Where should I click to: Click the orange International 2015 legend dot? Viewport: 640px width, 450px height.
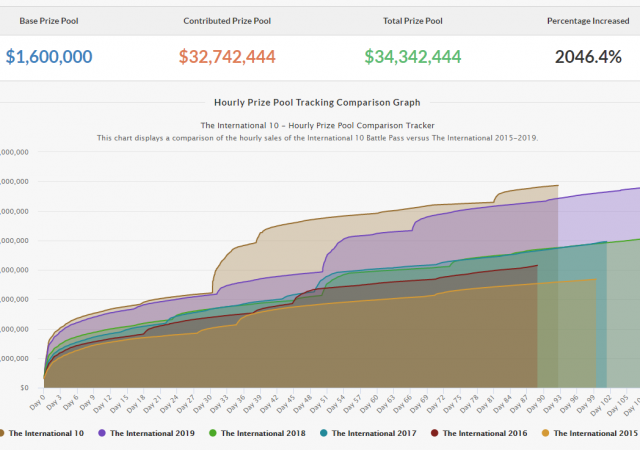click(545, 433)
